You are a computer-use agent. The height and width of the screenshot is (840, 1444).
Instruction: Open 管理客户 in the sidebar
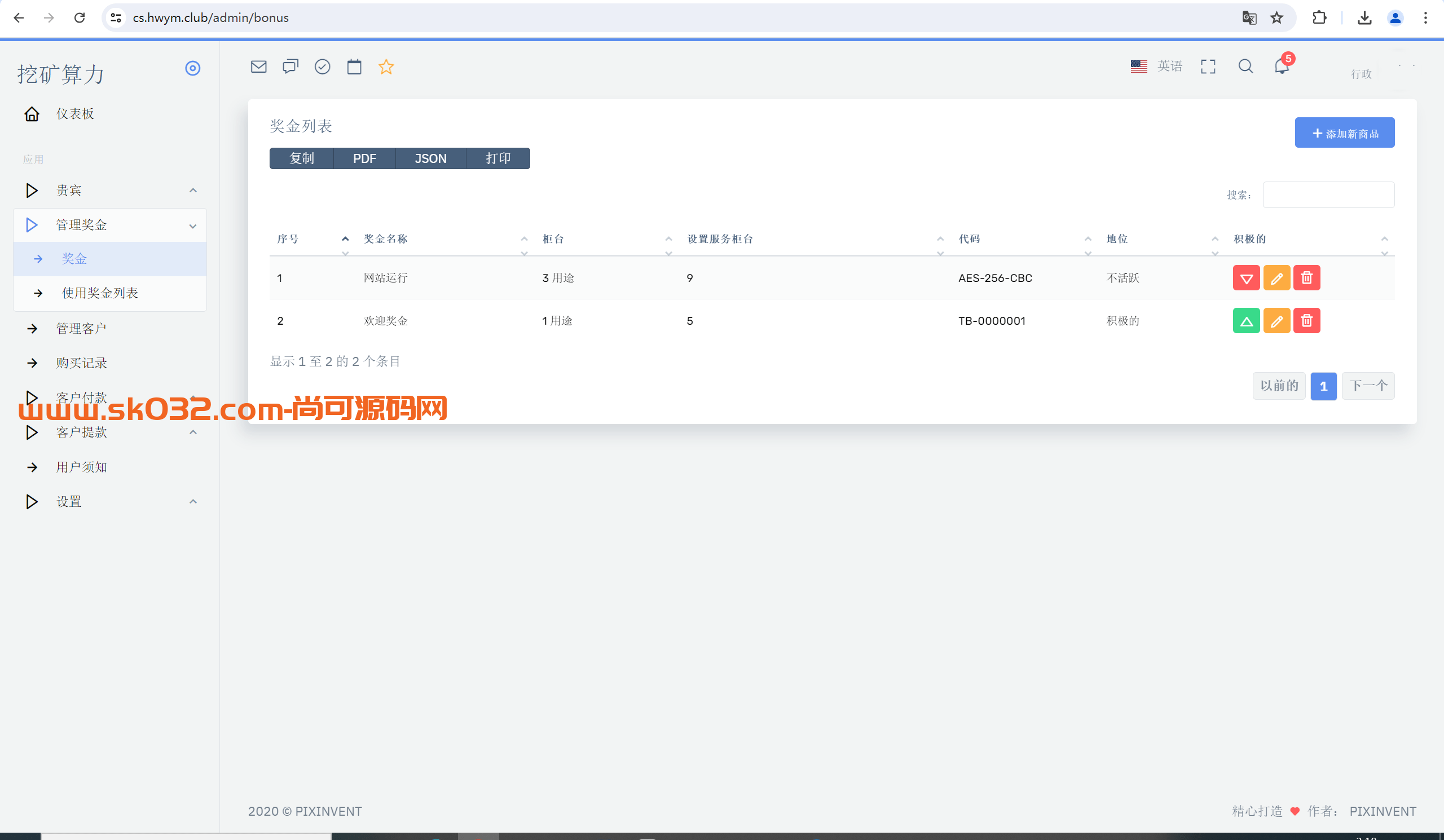pyautogui.click(x=109, y=329)
